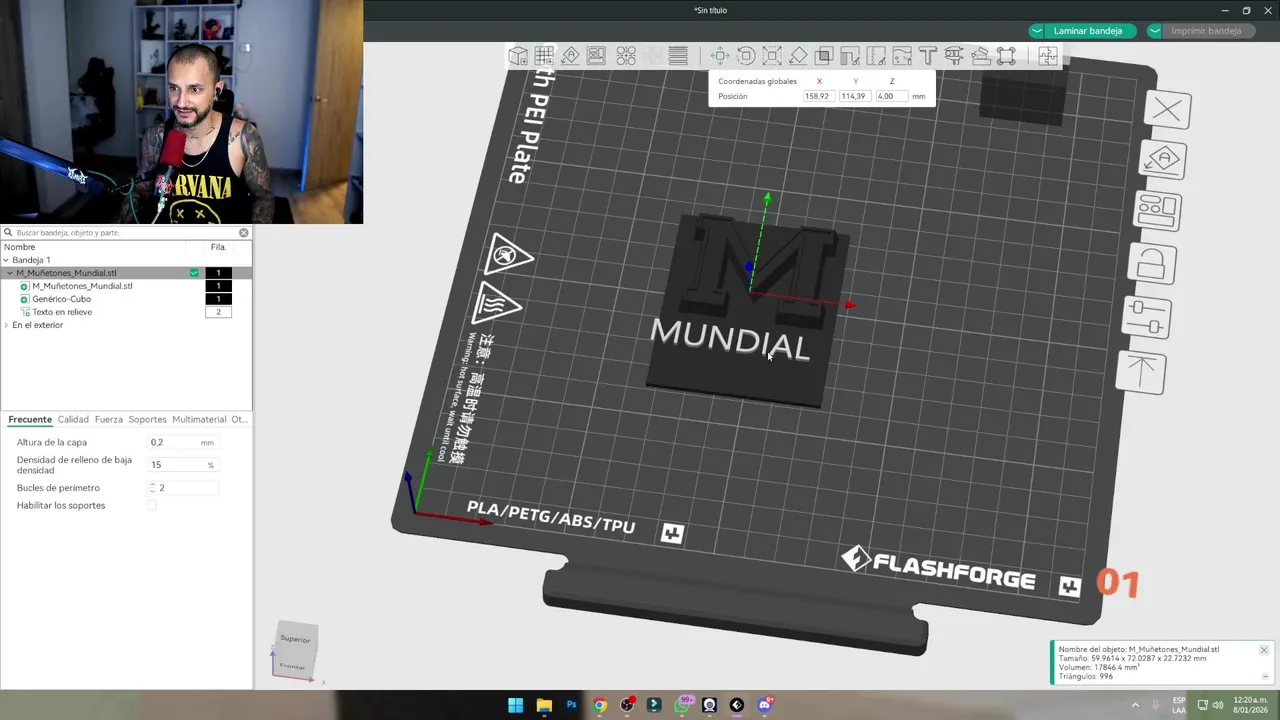
Task: Click the Z position coordinate field
Action: [x=890, y=96]
